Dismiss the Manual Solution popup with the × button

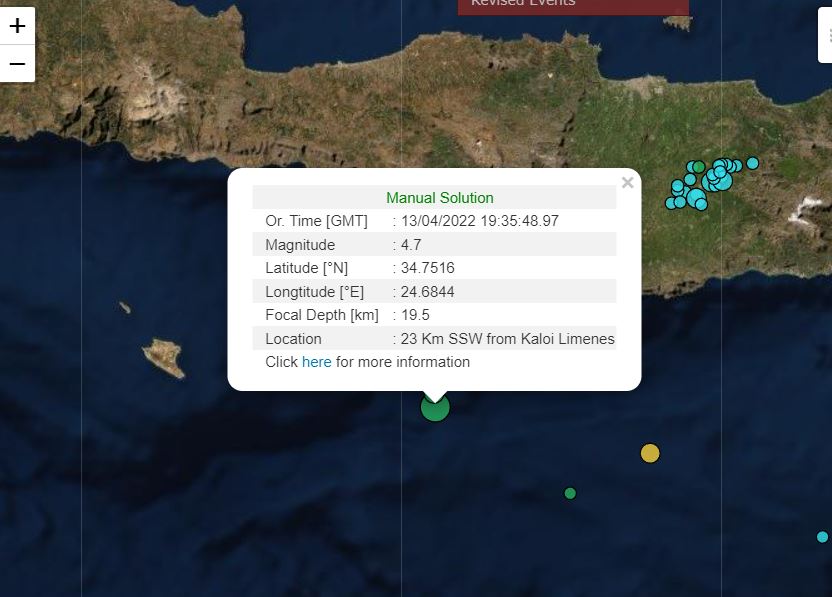627,182
